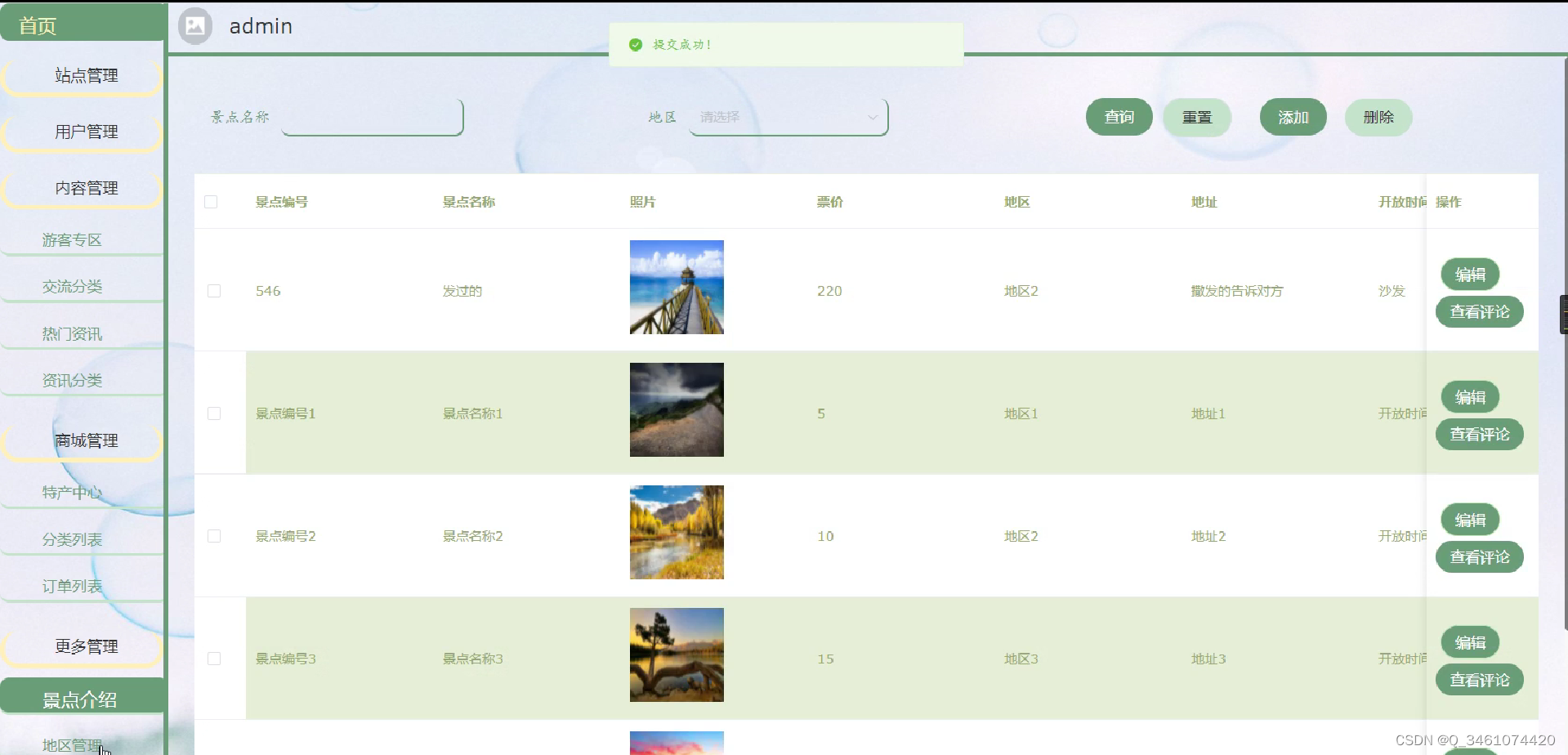1568x755 pixels.
Task: Collapse 商城管理 sidebar menu
Action: coord(83,440)
